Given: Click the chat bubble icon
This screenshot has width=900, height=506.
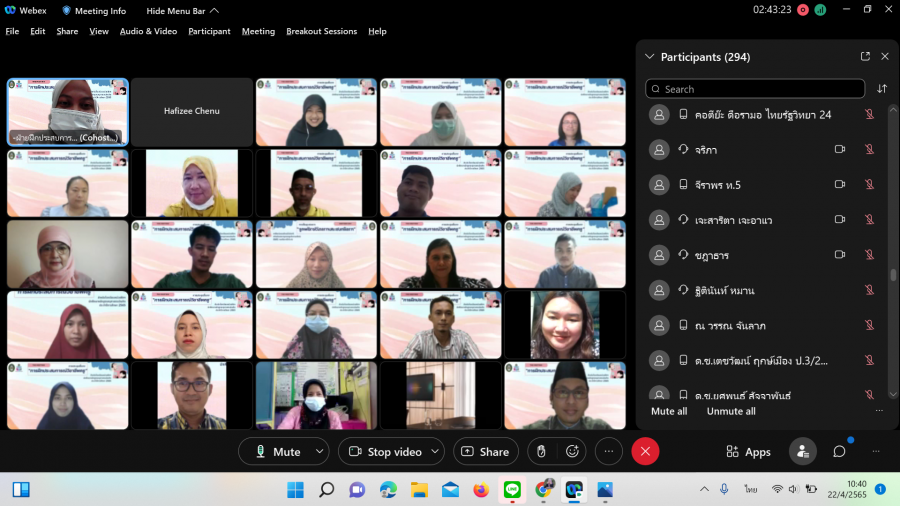Looking at the screenshot, I should 840,452.
